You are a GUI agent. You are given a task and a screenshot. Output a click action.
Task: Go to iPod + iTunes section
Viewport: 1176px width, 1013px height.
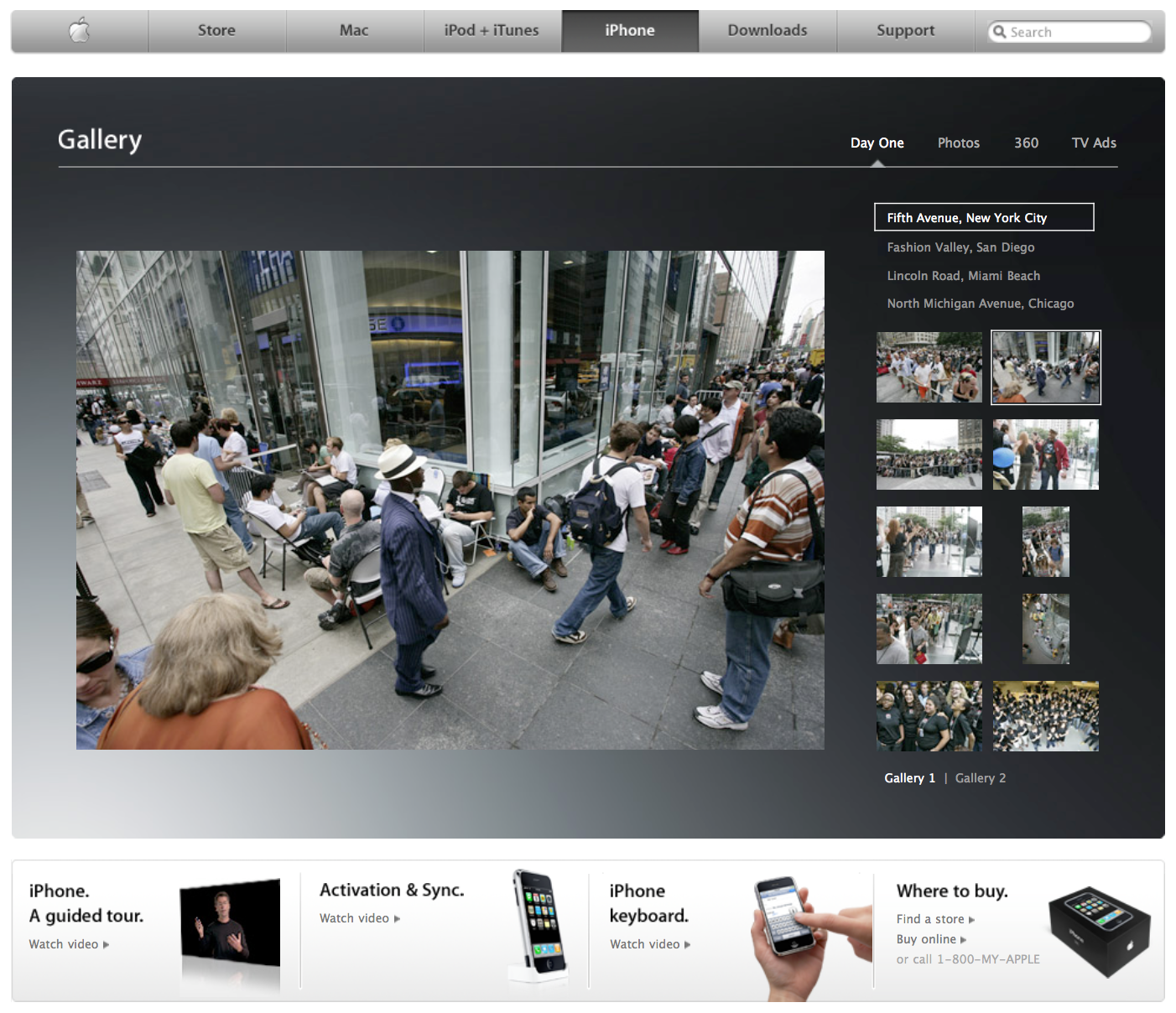point(492,31)
